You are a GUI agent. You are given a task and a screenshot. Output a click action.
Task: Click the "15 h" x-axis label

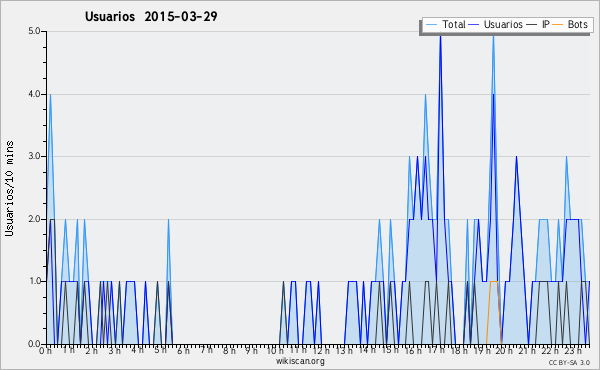coord(390,351)
